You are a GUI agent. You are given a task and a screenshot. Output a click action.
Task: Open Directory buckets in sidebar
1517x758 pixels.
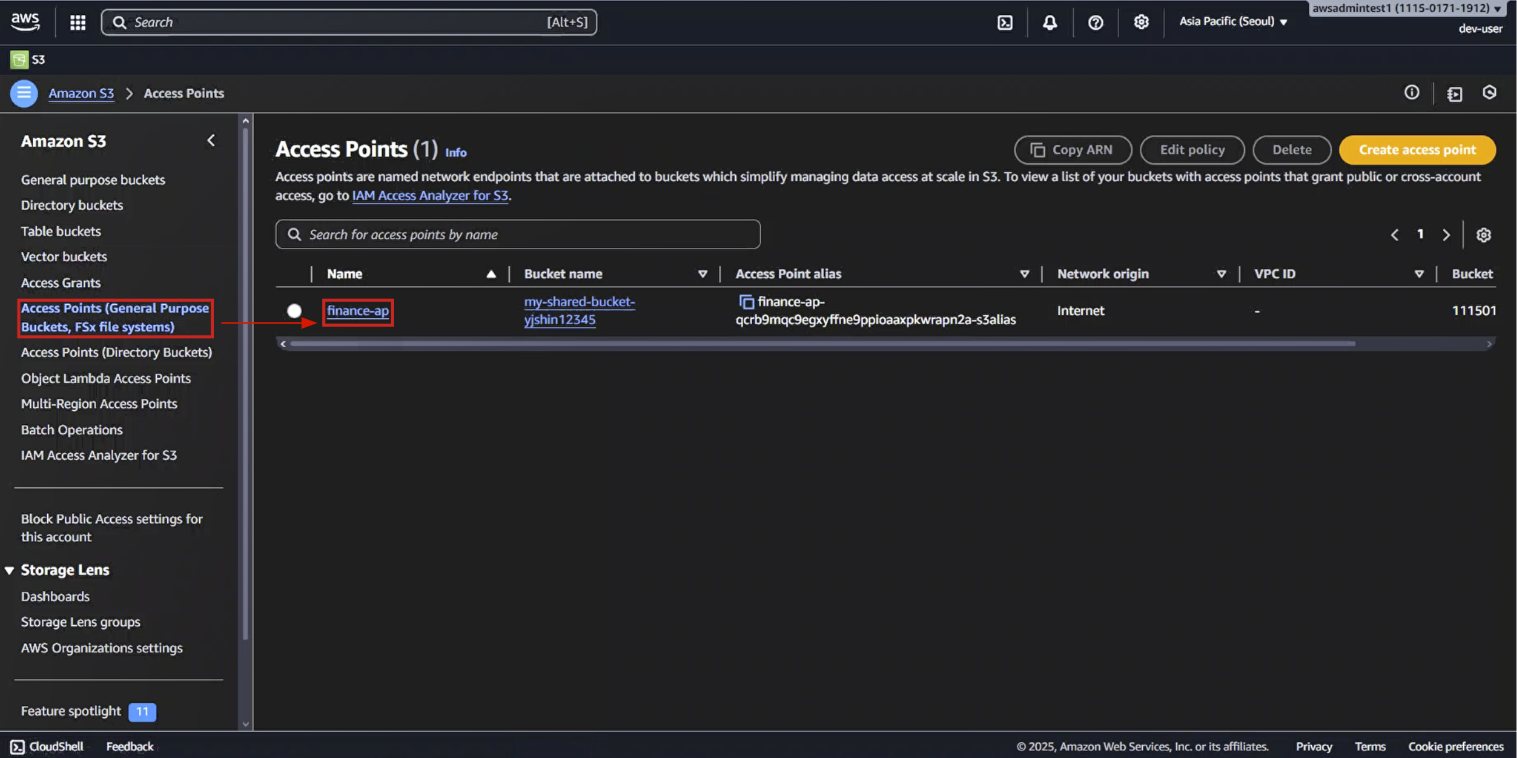[x=72, y=205]
